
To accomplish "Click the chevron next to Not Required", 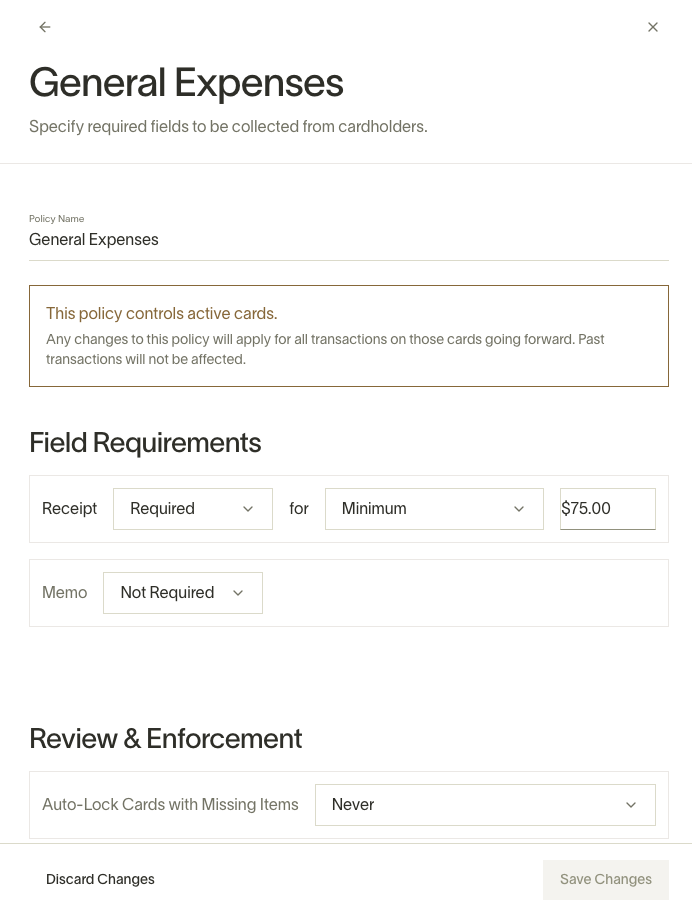I will coord(238,593).
